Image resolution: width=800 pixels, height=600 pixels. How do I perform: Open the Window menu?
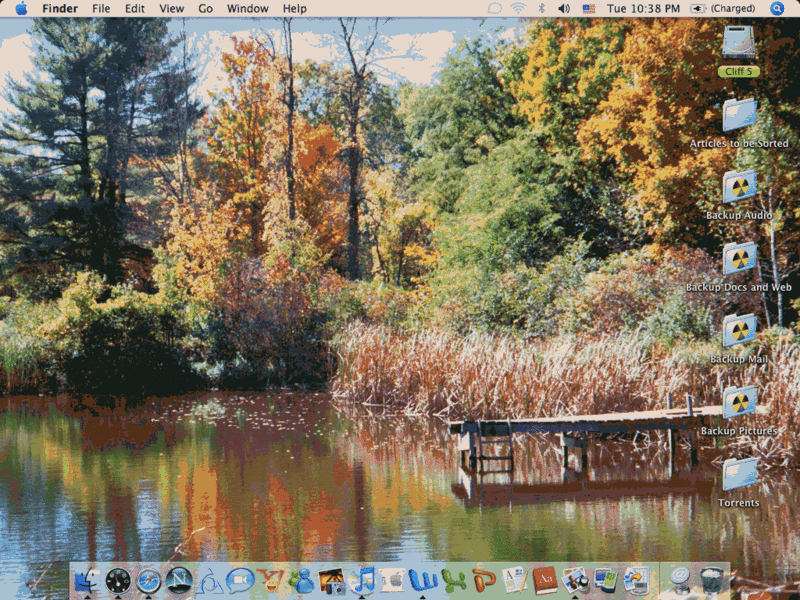pos(247,9)
